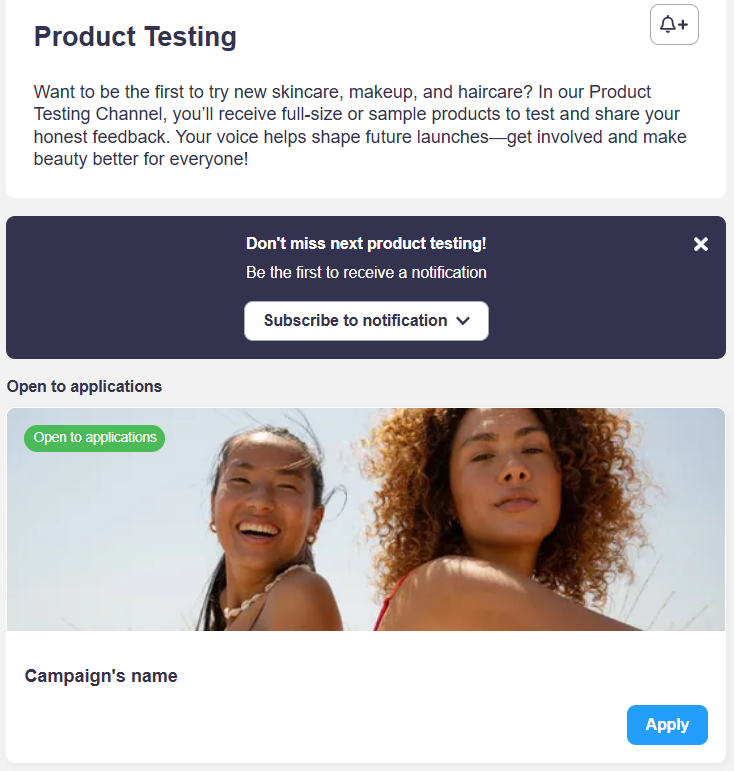Expand the chevron on the Subscribe button

[x=463, y=321]
